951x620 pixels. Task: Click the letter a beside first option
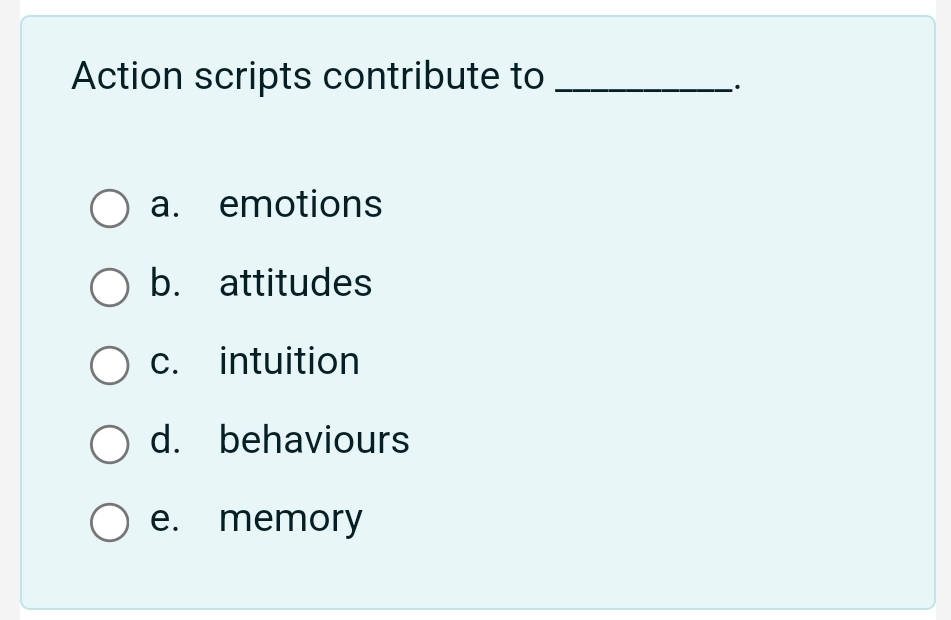click(x=163, y=205)
